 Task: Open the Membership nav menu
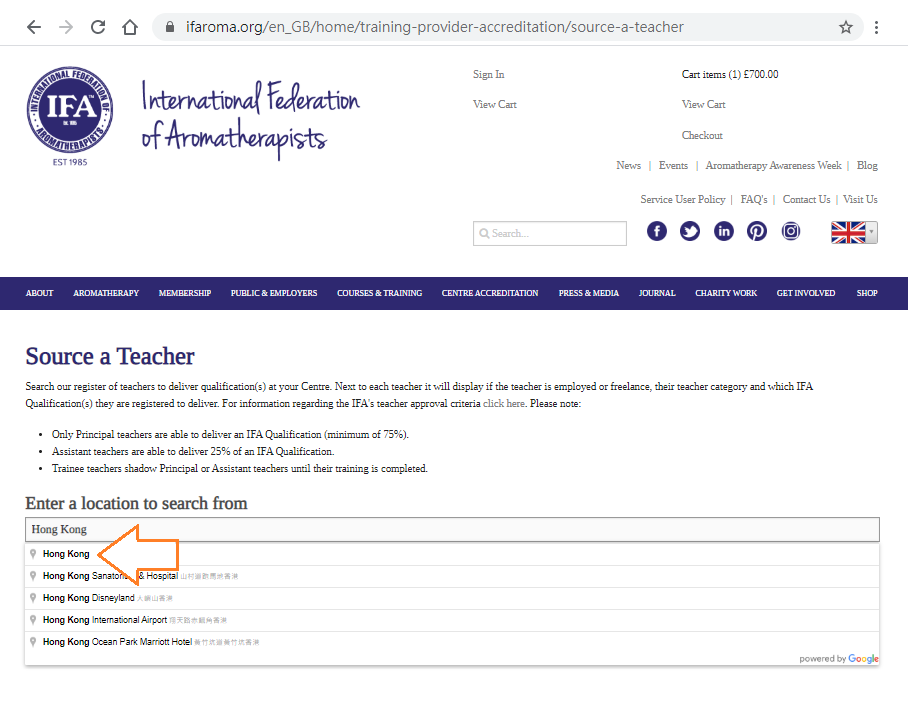click(x=185, y=293)
